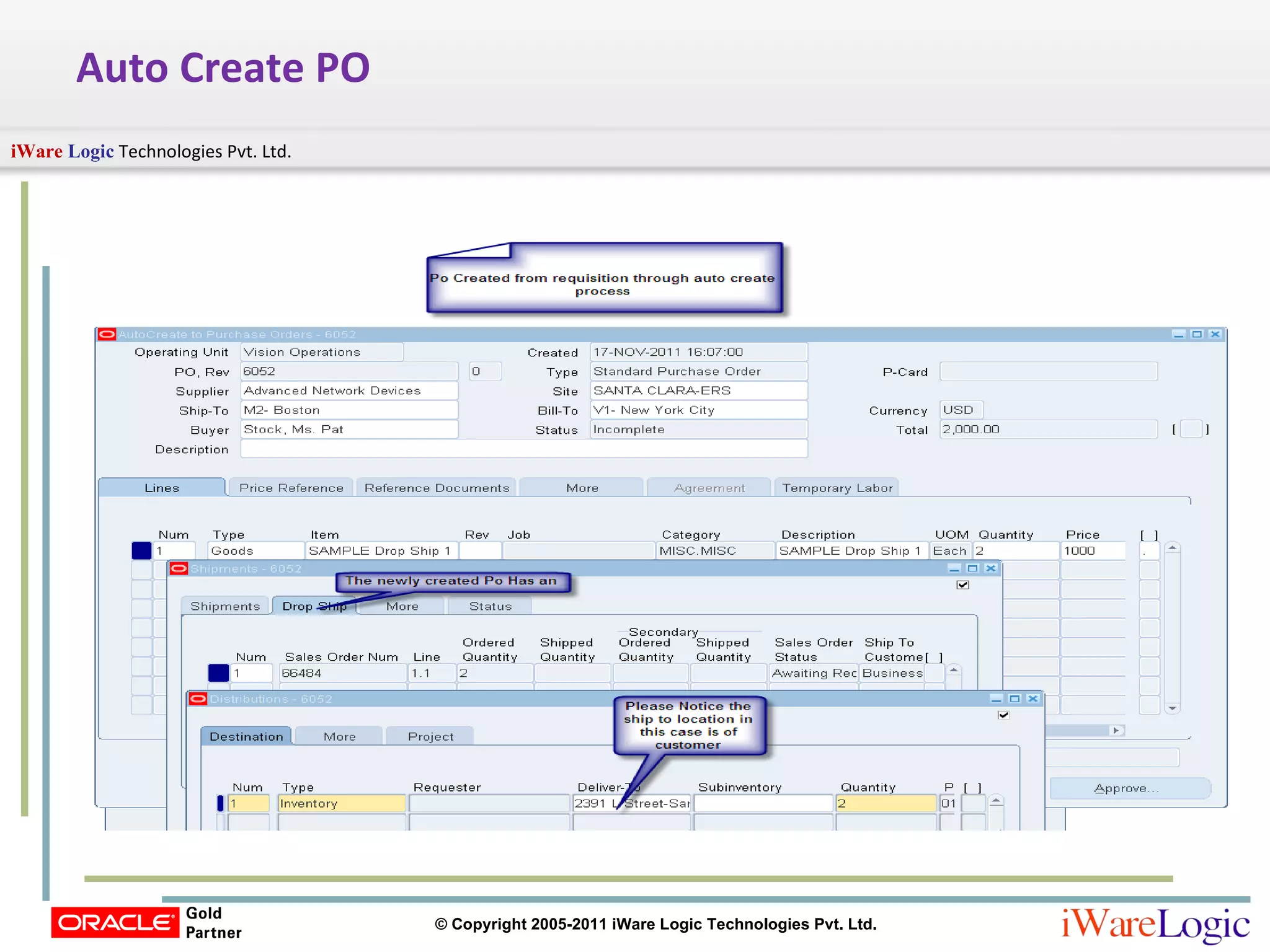1270x952 pixels.
Task: Click the Oracle icon of the Distributions window
Action: [x=198, y=699]
